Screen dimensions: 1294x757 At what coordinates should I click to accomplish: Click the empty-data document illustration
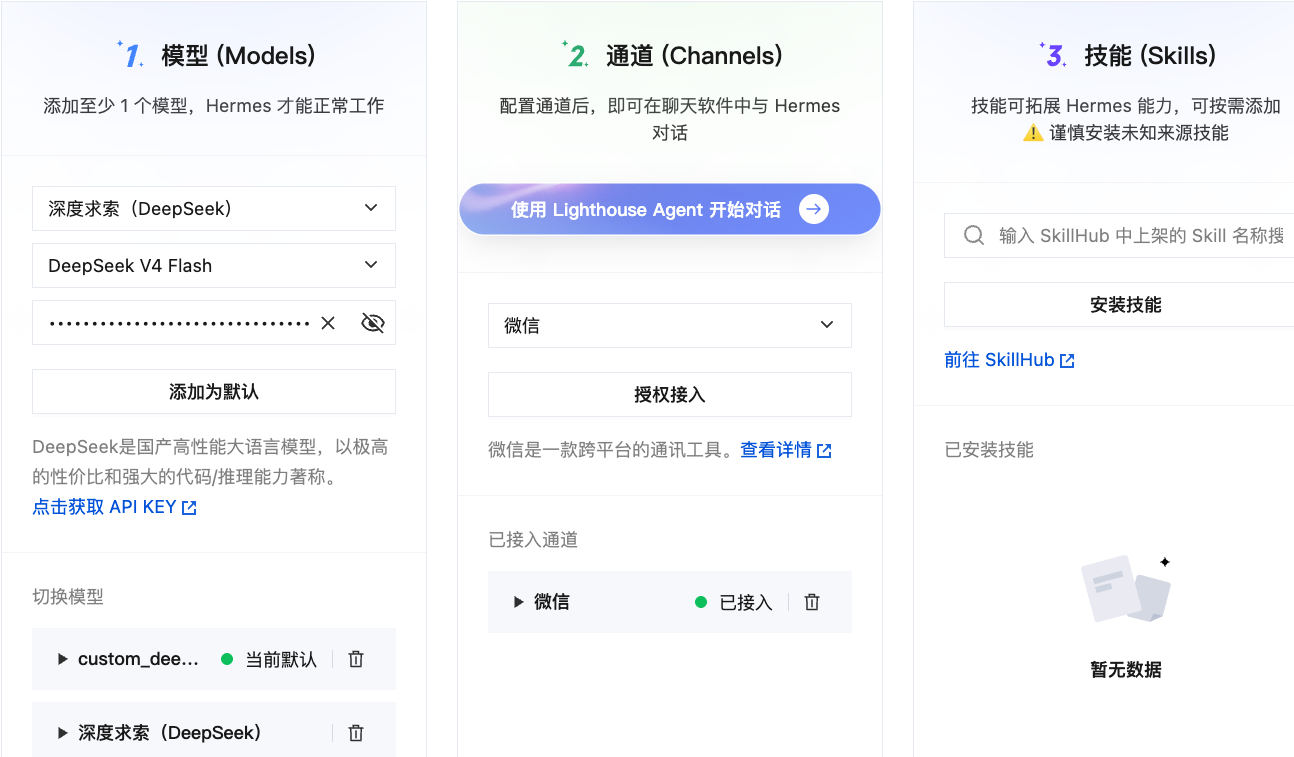click(x=1126, y=588)
